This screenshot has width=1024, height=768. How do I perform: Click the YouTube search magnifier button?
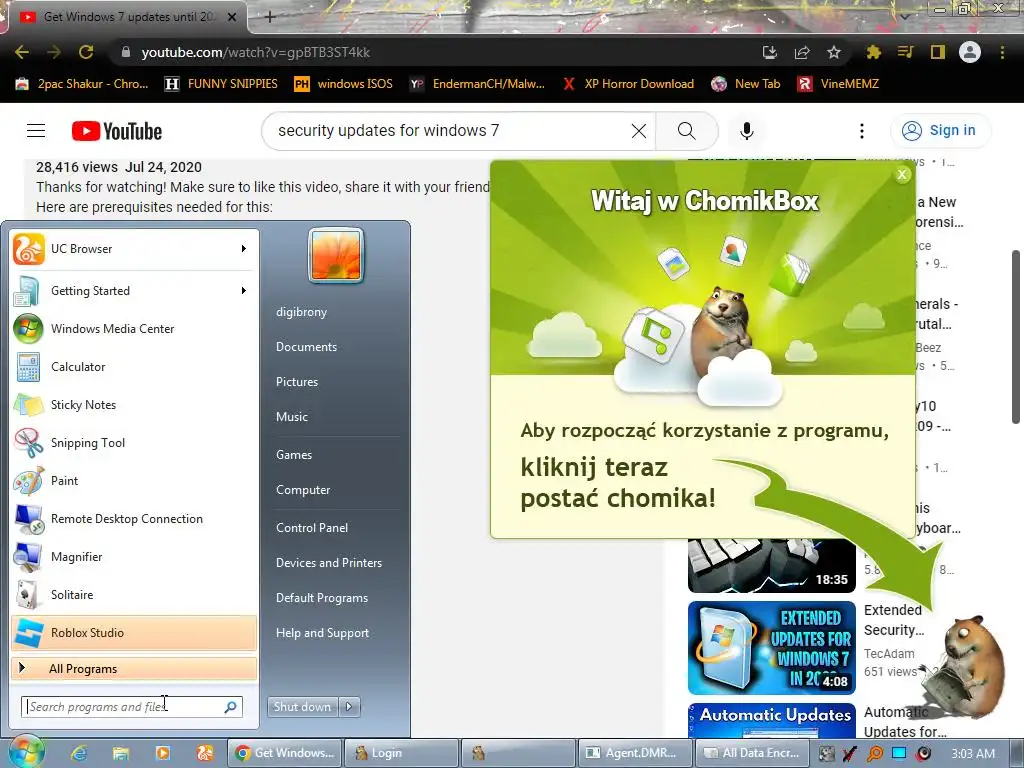pos(686,131)
